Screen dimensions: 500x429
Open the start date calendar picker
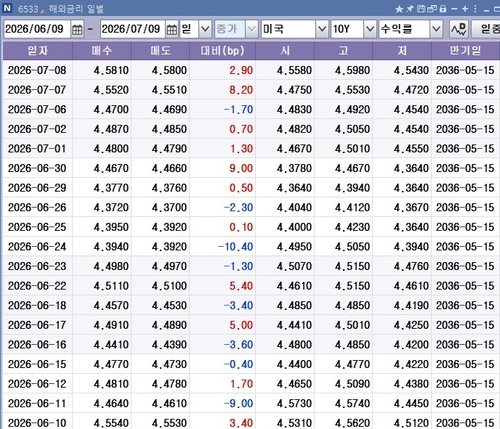(x=77, y=29)
